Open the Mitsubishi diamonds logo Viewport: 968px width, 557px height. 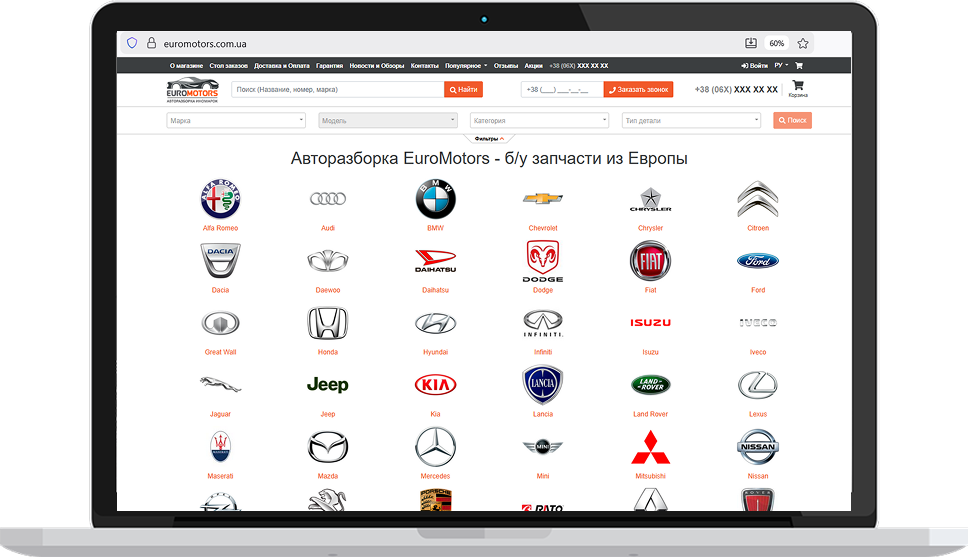(650, 447)
